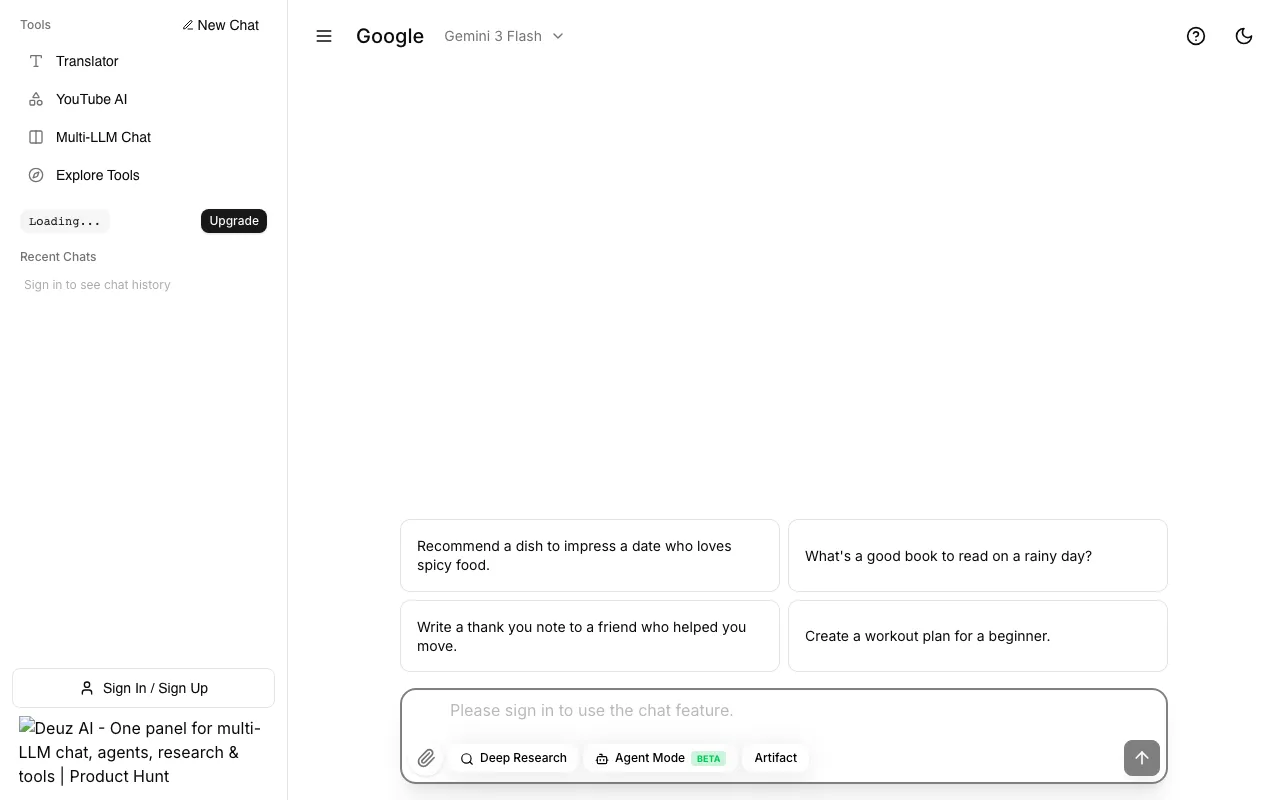Image resolution: width=1280 pixels, height=800 pixels.
Task: Click the chat message input field
Action: click(x=784, y=710)
